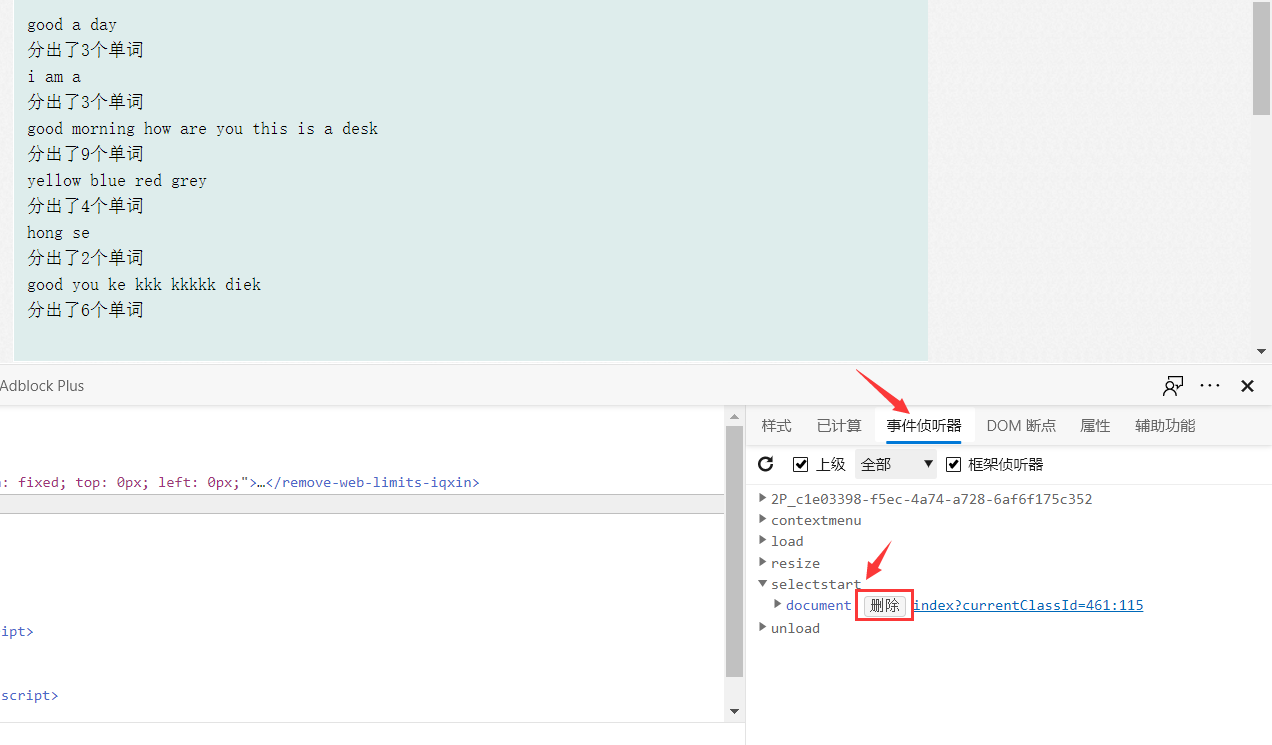Click the text '分出了9个单词'
Image resolution: width=1272 pixels, height=745 pixels.
click(86, 154)
